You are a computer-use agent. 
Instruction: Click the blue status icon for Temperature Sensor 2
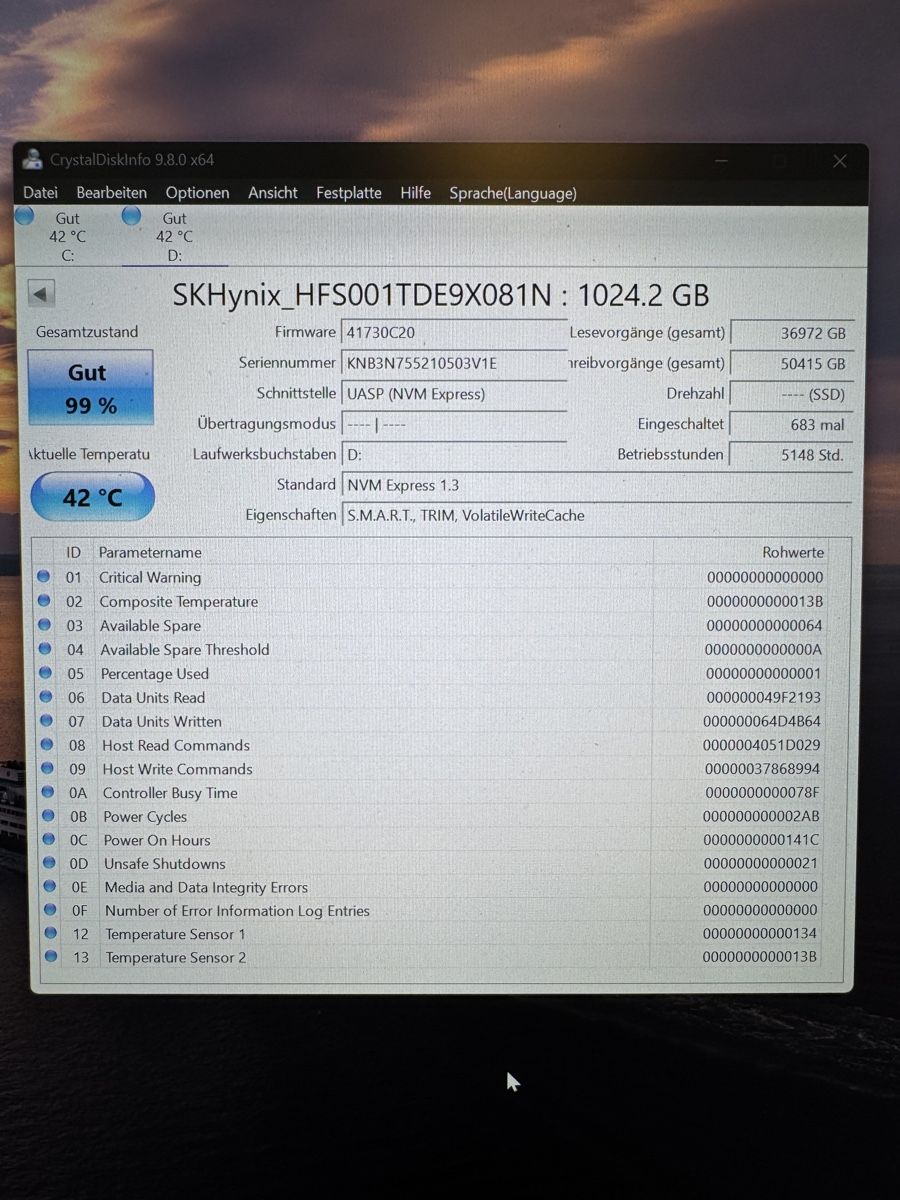click(x=52, y=957)
